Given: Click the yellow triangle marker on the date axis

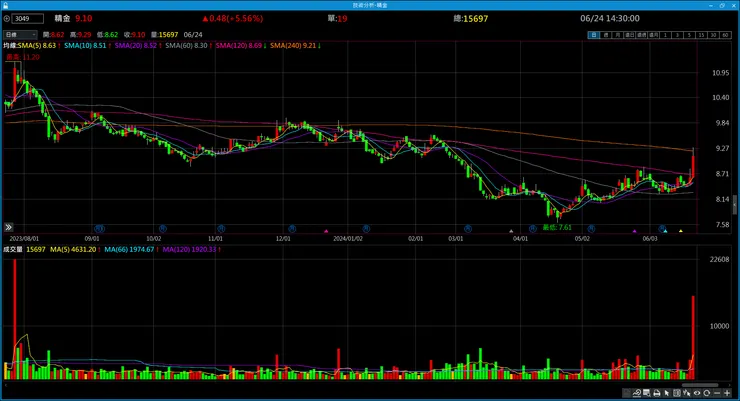Looking at the screenshot, I should (x=681, y=231).
